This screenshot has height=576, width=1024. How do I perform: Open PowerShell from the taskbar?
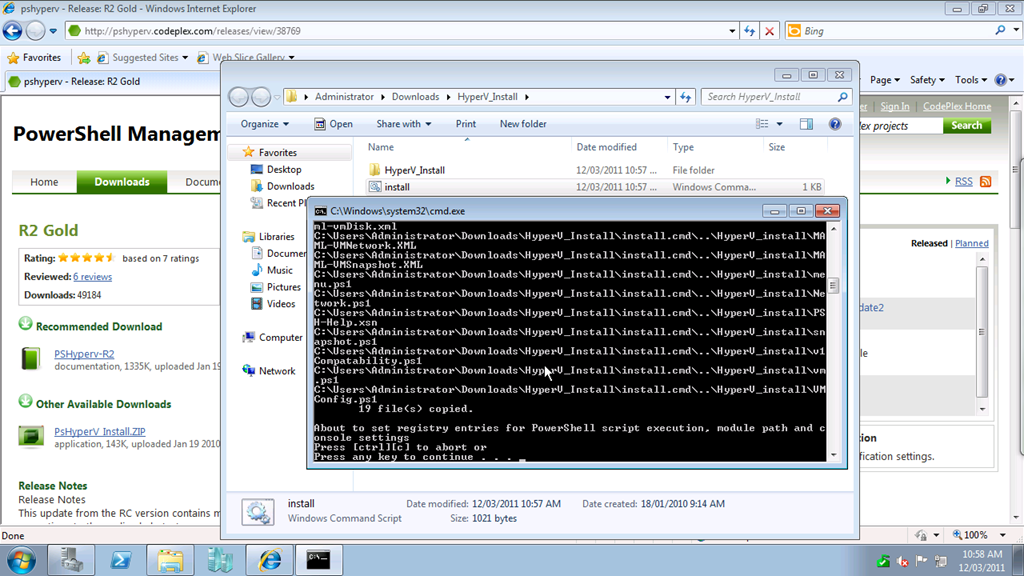(120, 560)
